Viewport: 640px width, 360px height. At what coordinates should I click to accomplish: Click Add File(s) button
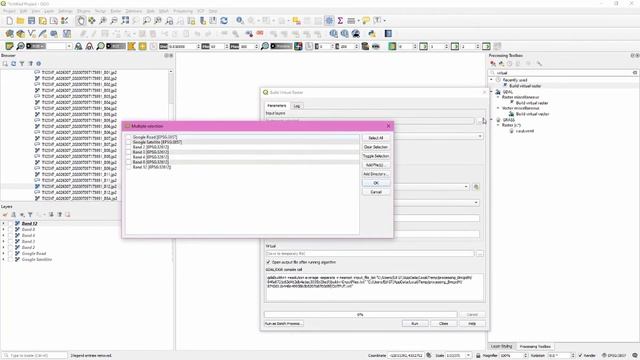click(376, 165)
